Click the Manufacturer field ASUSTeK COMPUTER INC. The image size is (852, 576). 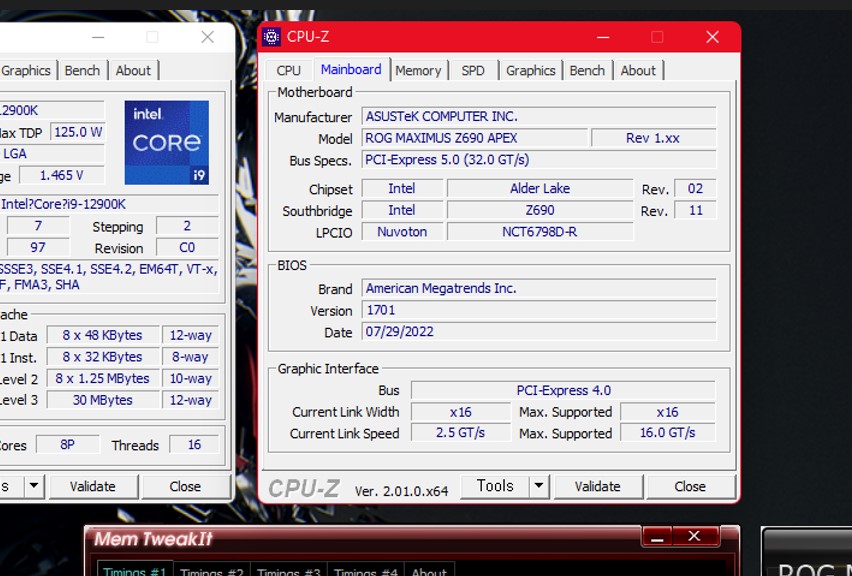(539, 116)
